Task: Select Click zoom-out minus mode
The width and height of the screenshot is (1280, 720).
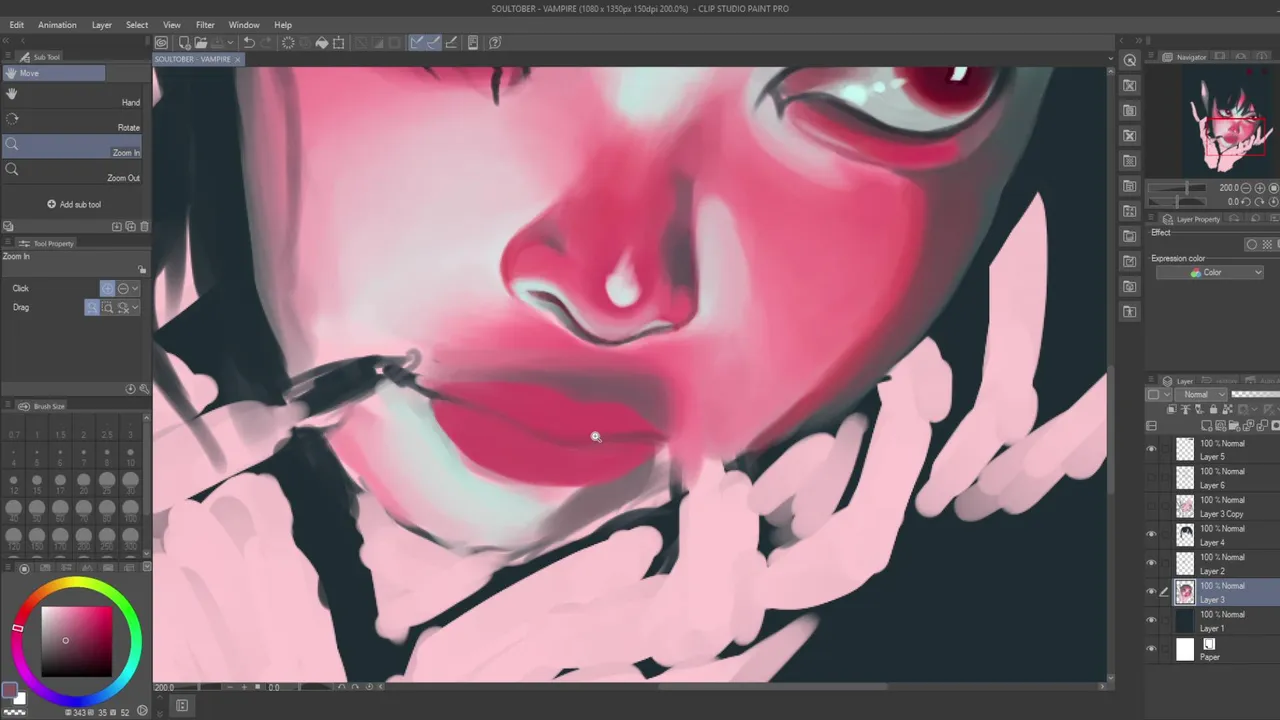Action: point(123,288)
